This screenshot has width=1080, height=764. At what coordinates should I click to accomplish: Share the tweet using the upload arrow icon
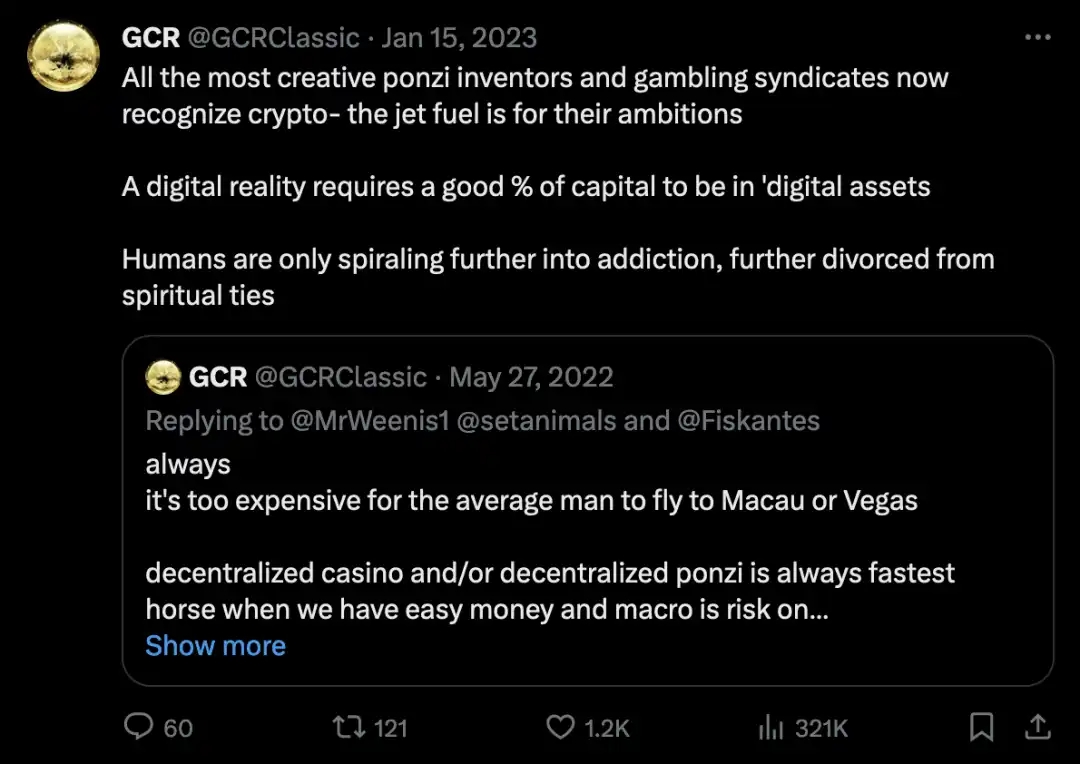[x=1038, y=728]
